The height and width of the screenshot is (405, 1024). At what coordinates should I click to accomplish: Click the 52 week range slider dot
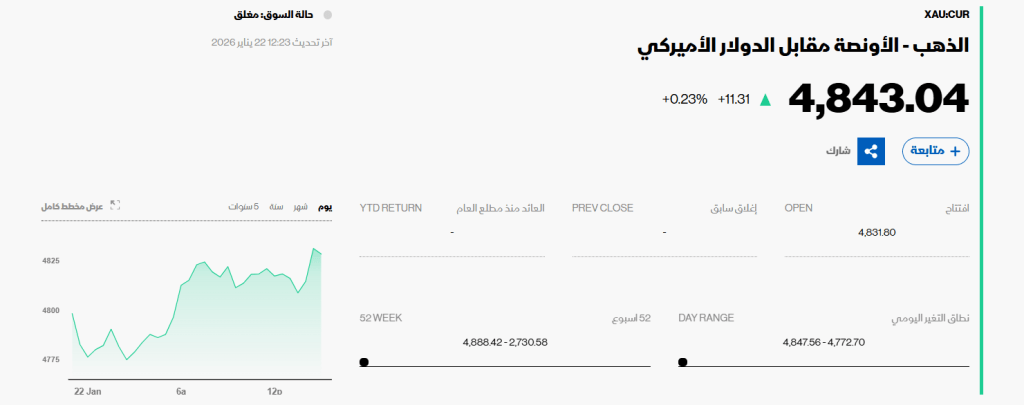pos(364,362)
